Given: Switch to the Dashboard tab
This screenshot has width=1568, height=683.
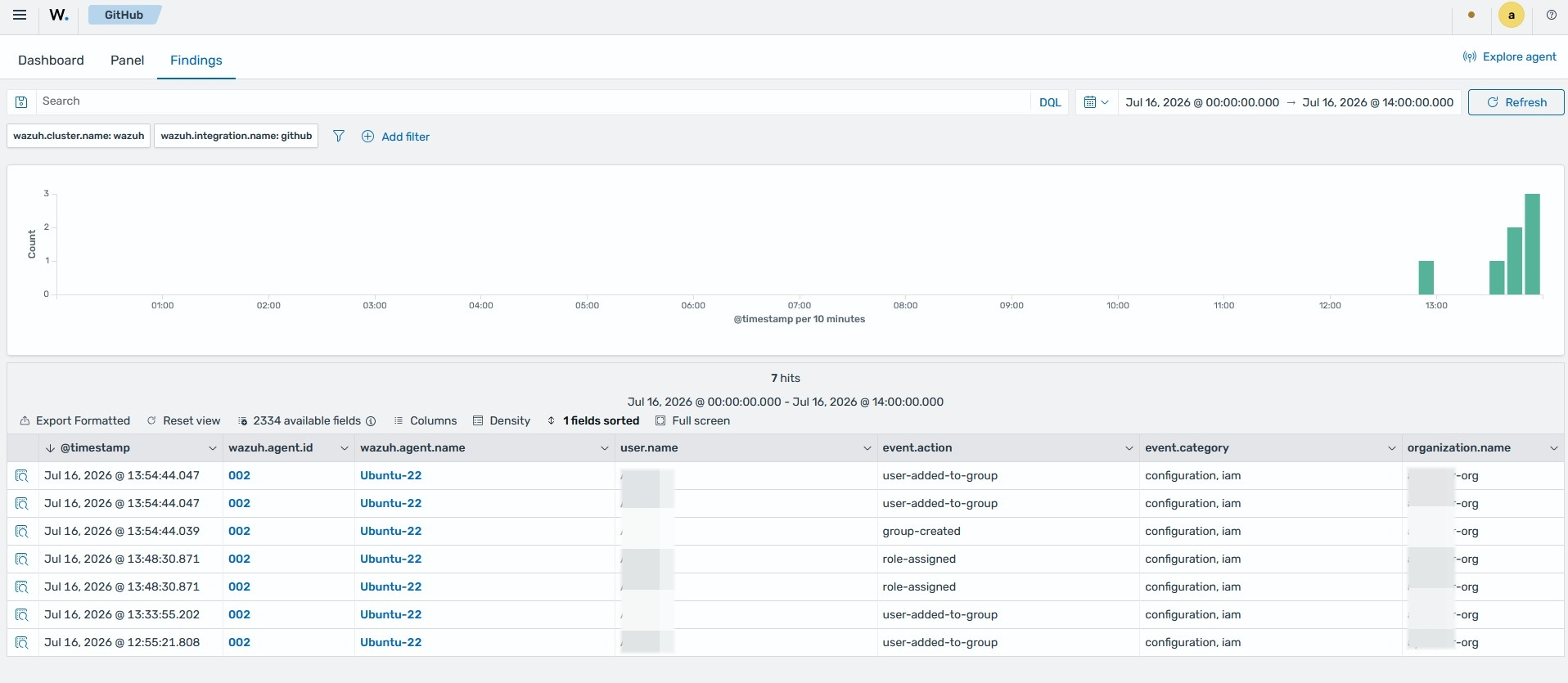Looking at the screenshot, I should pyautogui.click(x=51, y=60).
